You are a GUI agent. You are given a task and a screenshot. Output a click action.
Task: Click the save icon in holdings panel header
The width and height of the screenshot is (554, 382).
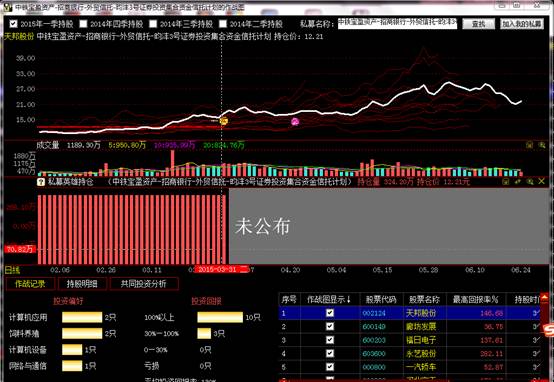click(x=506, y=181)
